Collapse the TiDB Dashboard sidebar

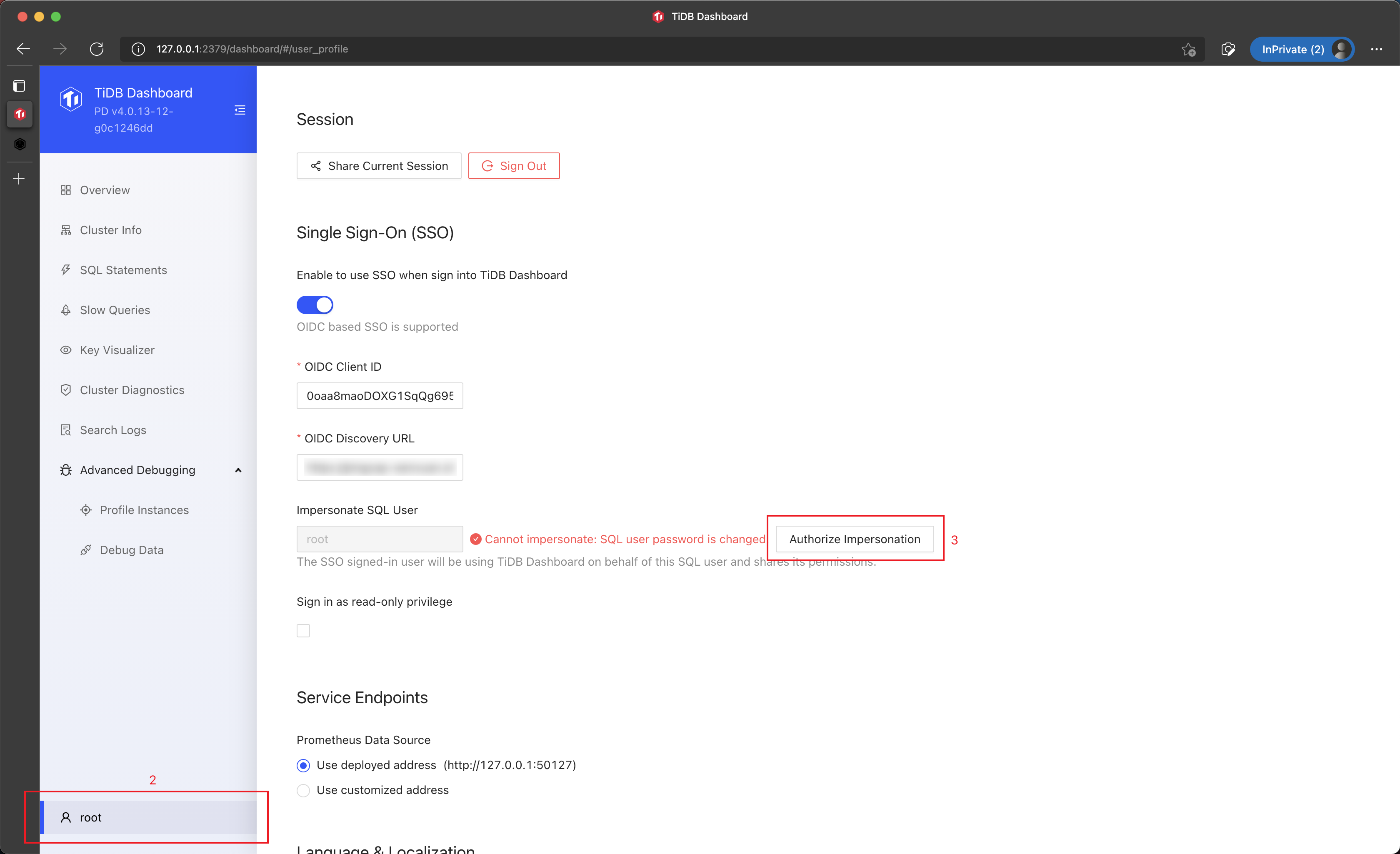tap(239, 110)
